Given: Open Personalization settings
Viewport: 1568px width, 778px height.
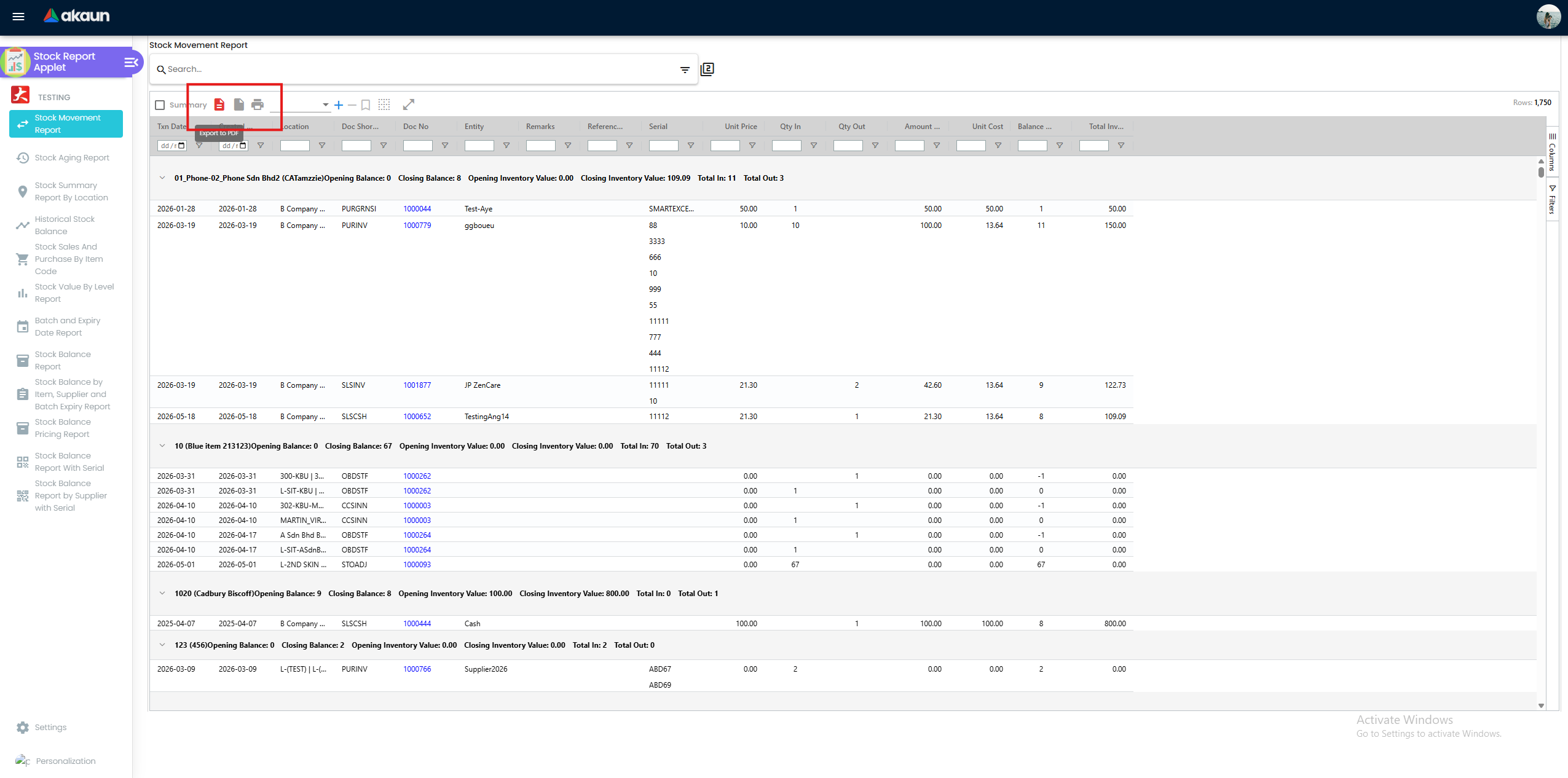Looking at the screenshot, I should 66,761.
